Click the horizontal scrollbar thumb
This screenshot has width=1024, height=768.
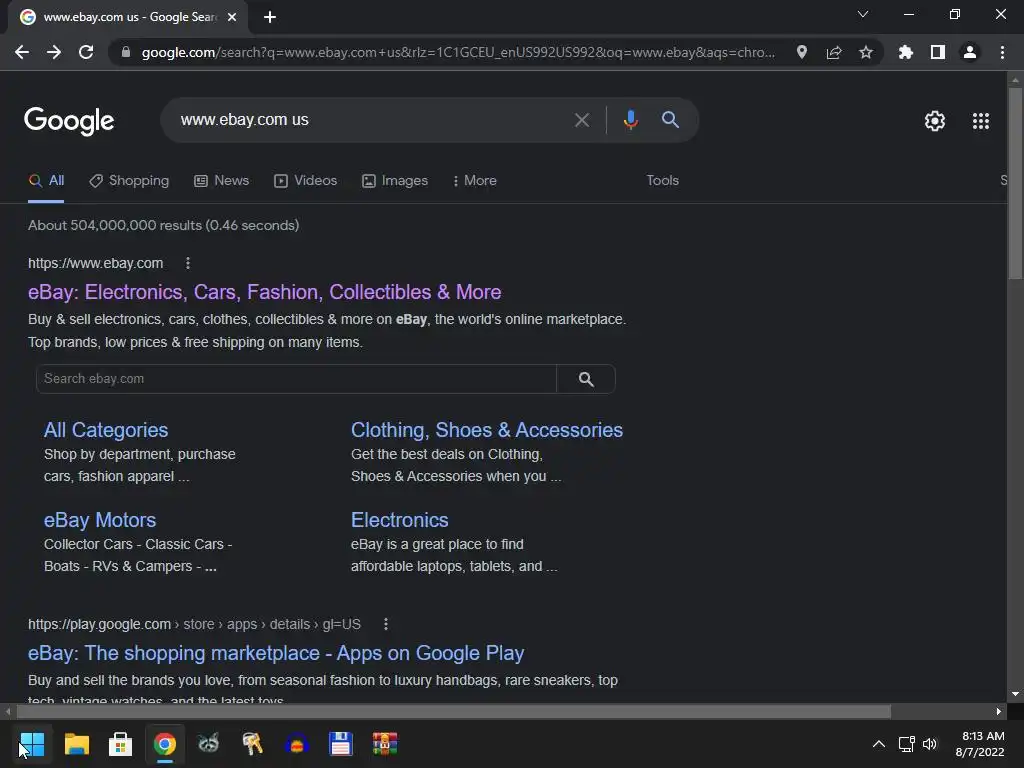[453, 711]
